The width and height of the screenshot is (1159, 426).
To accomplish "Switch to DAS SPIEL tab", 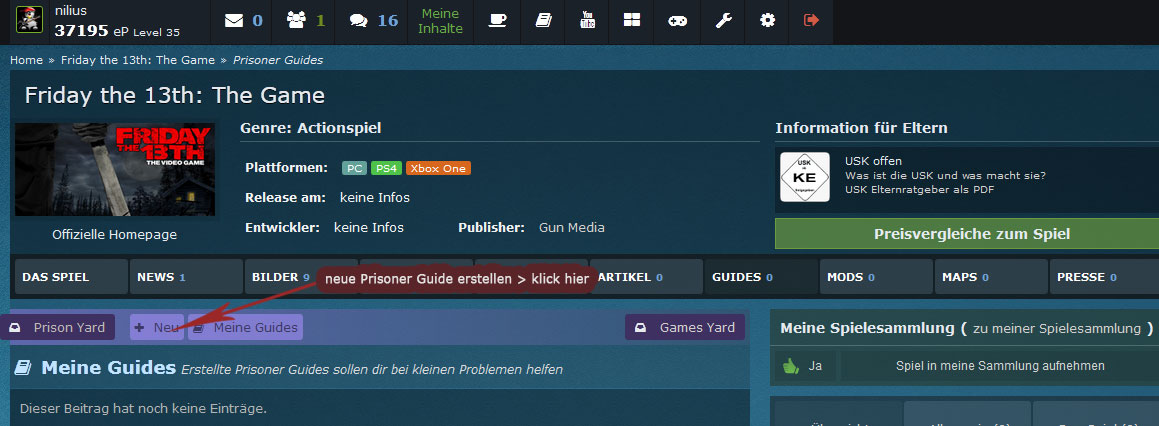I will coord(71,277).
